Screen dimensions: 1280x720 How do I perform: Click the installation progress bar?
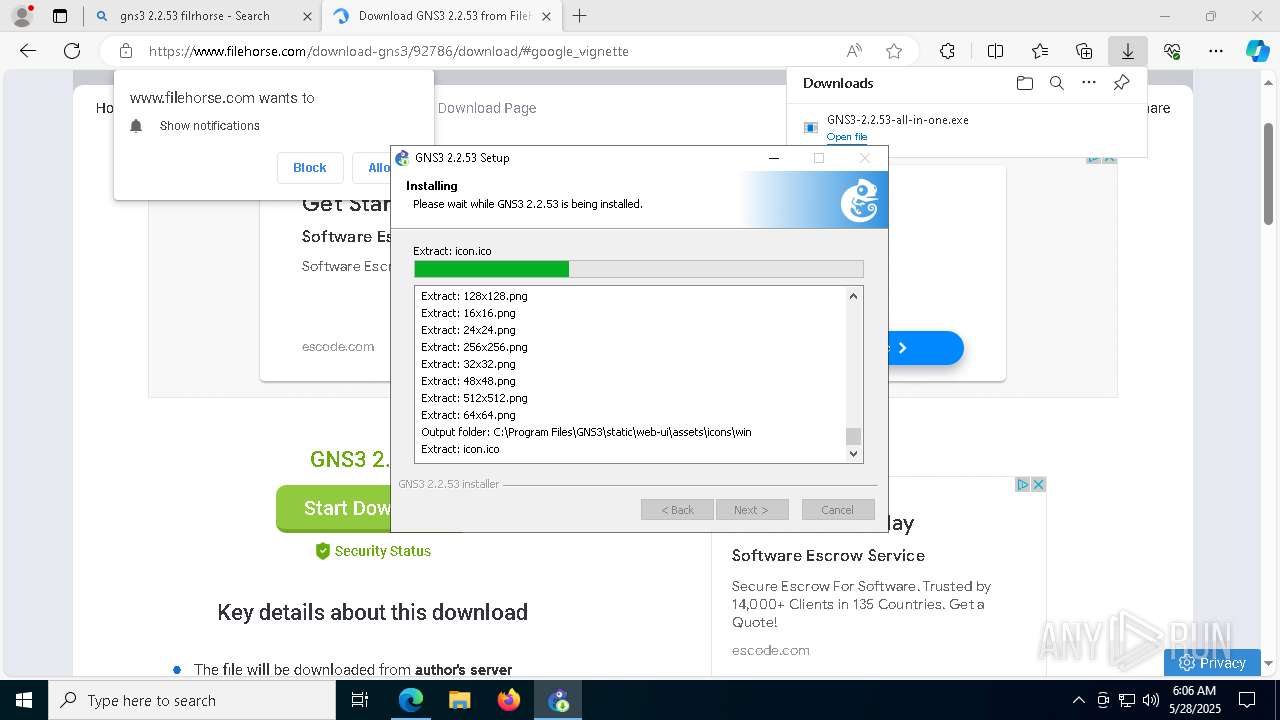(x=639, y=269)
